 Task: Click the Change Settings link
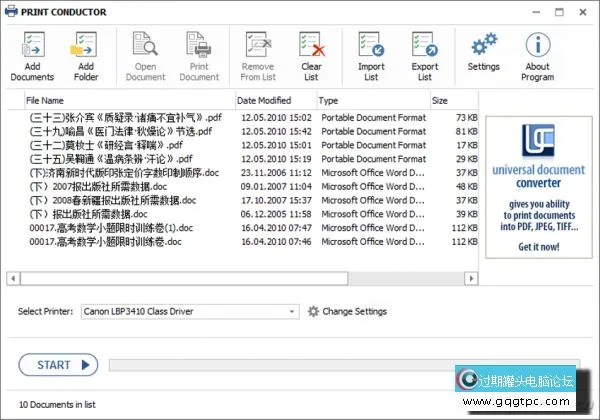[353, 311]
